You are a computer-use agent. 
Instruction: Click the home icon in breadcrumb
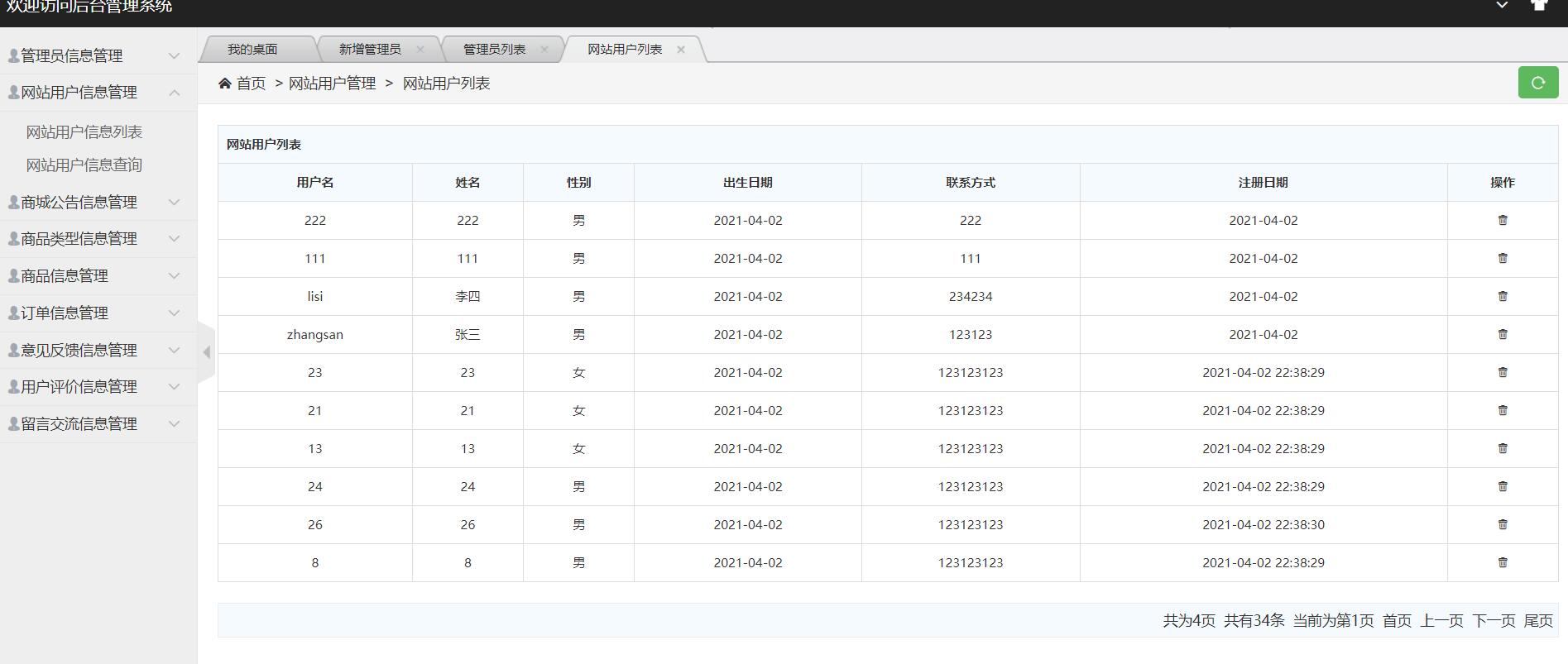coord(224,84)
